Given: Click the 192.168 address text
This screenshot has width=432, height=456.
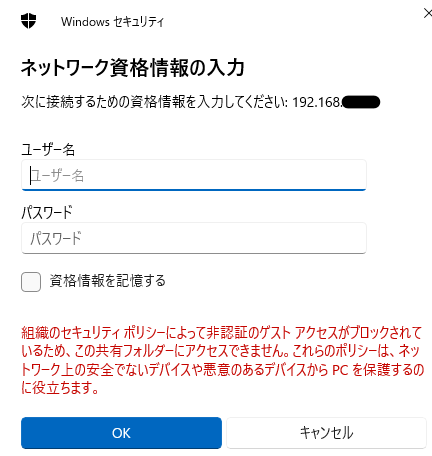Looking at the screenshot, I should (317, 102).
